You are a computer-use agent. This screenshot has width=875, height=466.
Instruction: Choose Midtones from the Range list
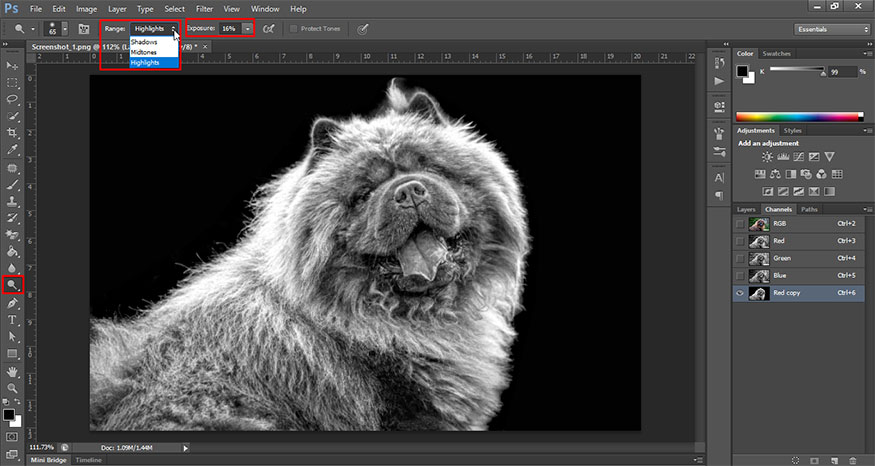(154, 52)
